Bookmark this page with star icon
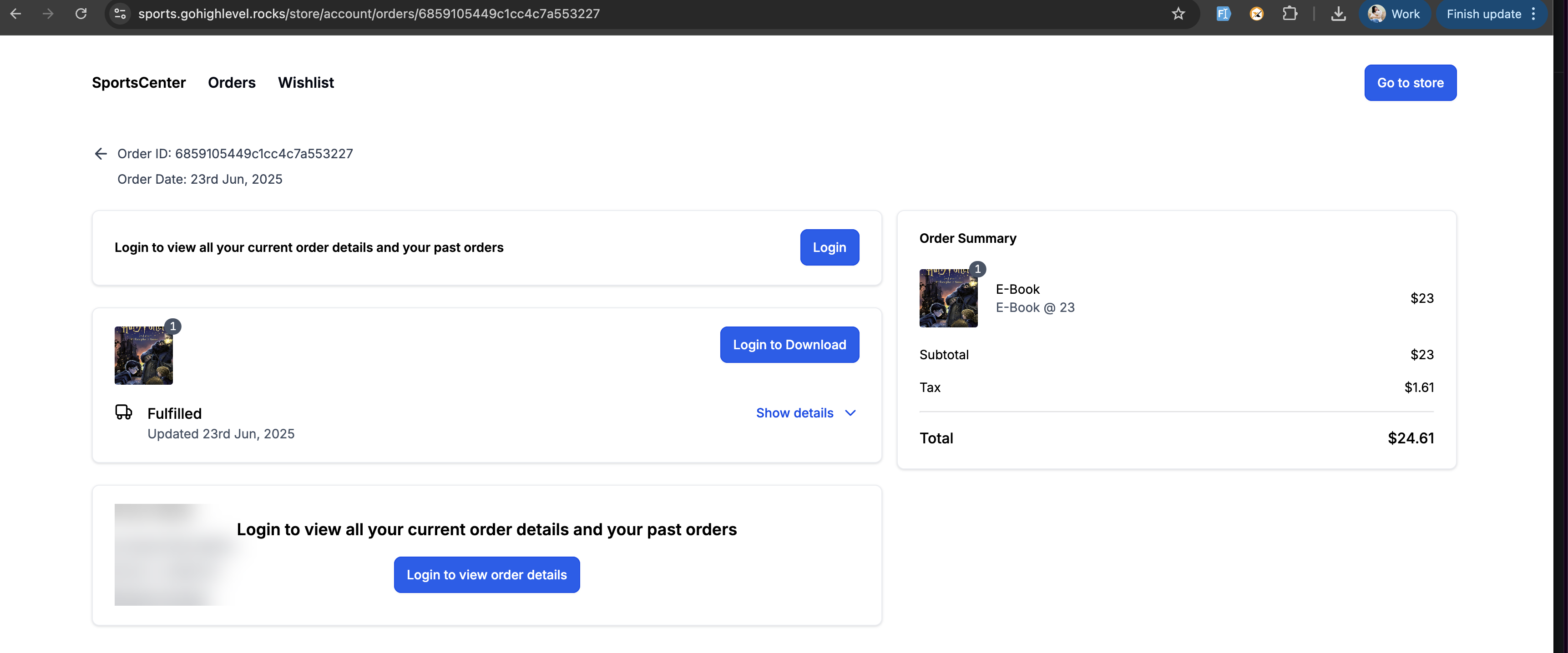1568x653 pixels. coord(1178,13)
